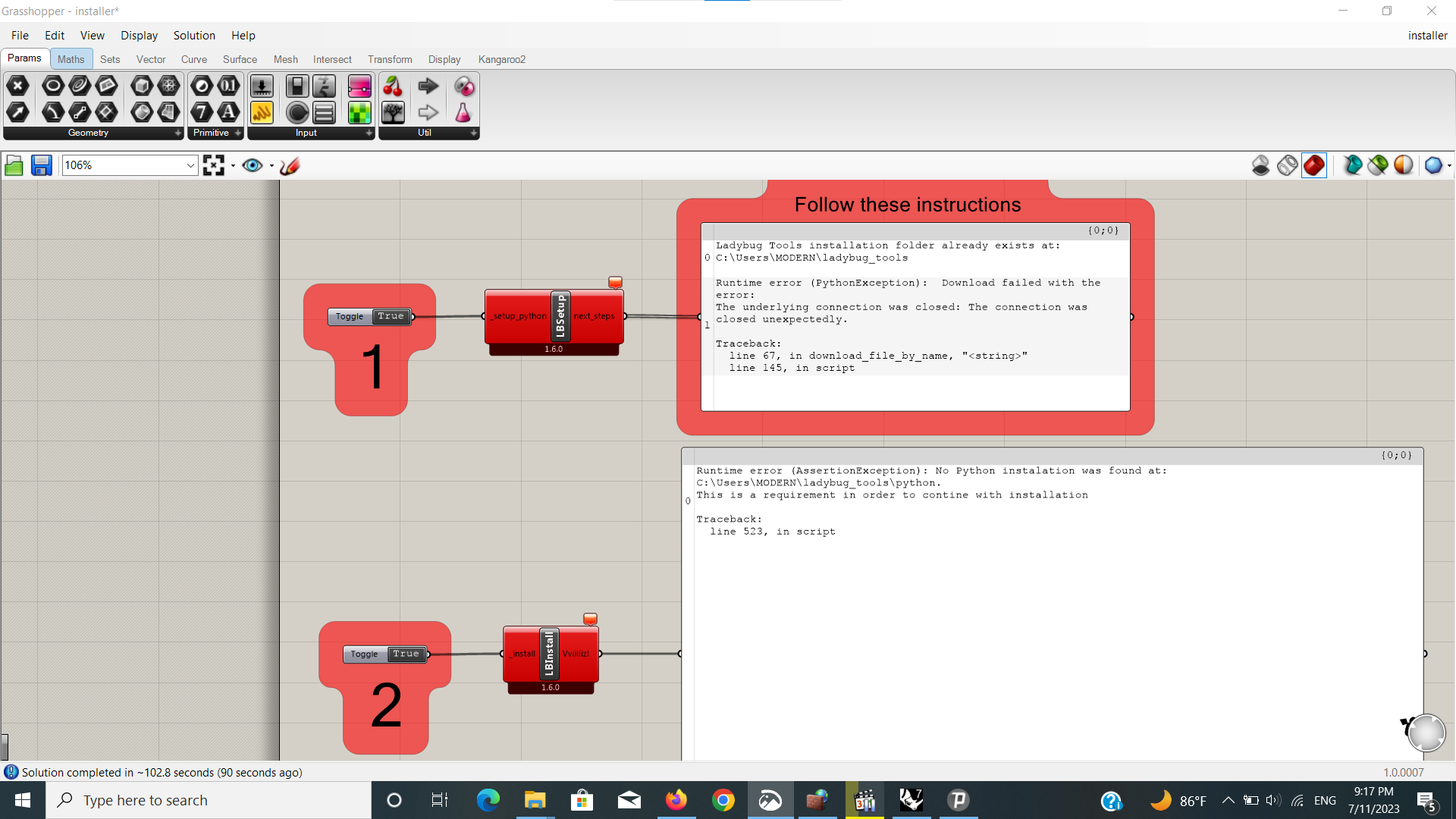Toggle preview selected only cyan icon
The image size is (1456, 819).
pos(1352,165)
